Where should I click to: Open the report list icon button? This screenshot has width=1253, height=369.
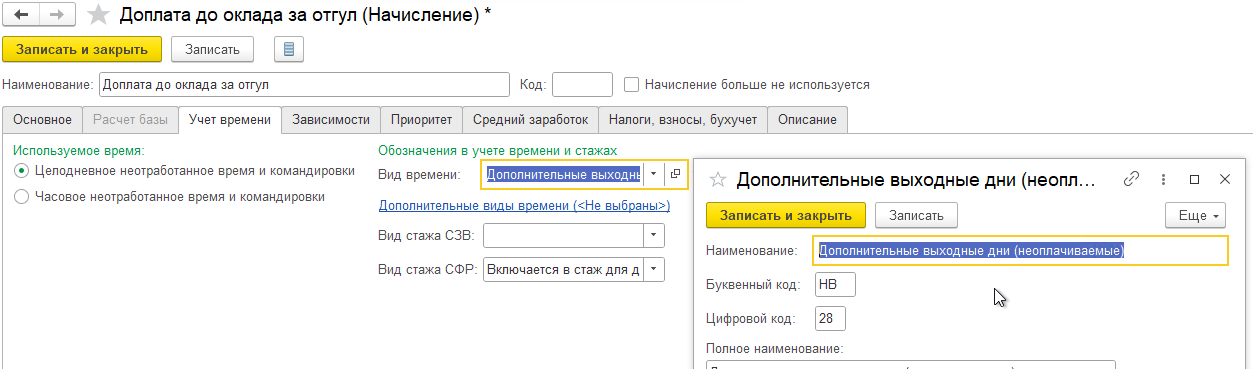tap(289, 49)
